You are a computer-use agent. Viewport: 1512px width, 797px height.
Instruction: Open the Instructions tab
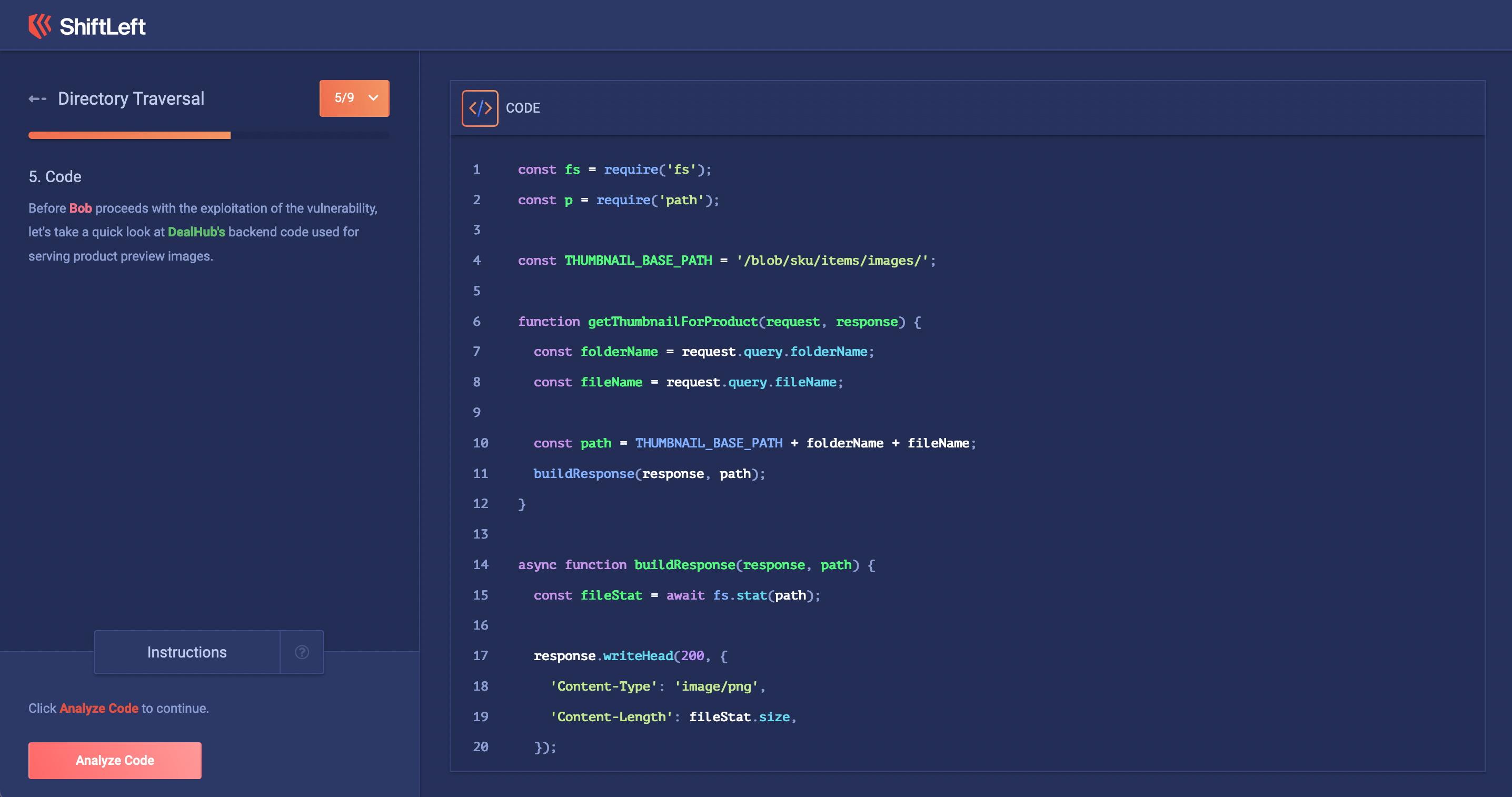coord(187,652)
